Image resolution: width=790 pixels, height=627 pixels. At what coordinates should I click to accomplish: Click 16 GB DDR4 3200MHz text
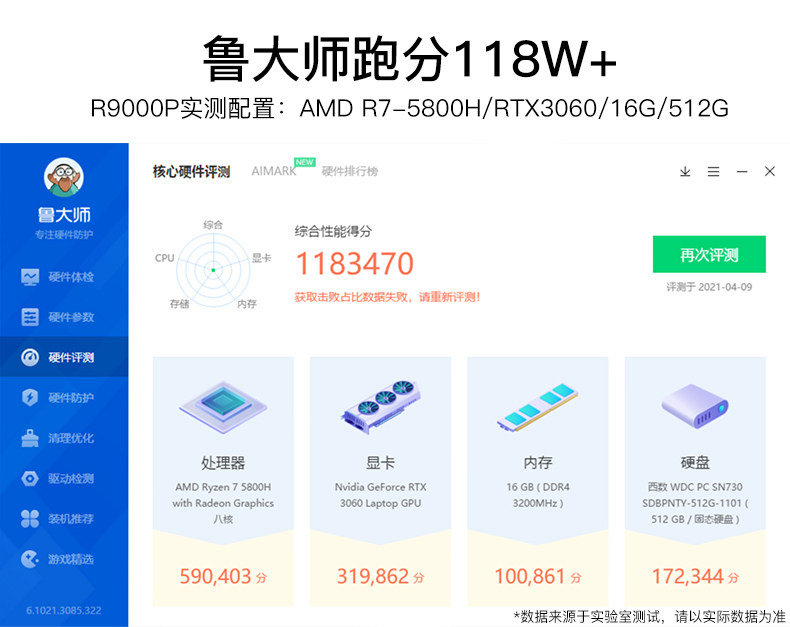538,495
